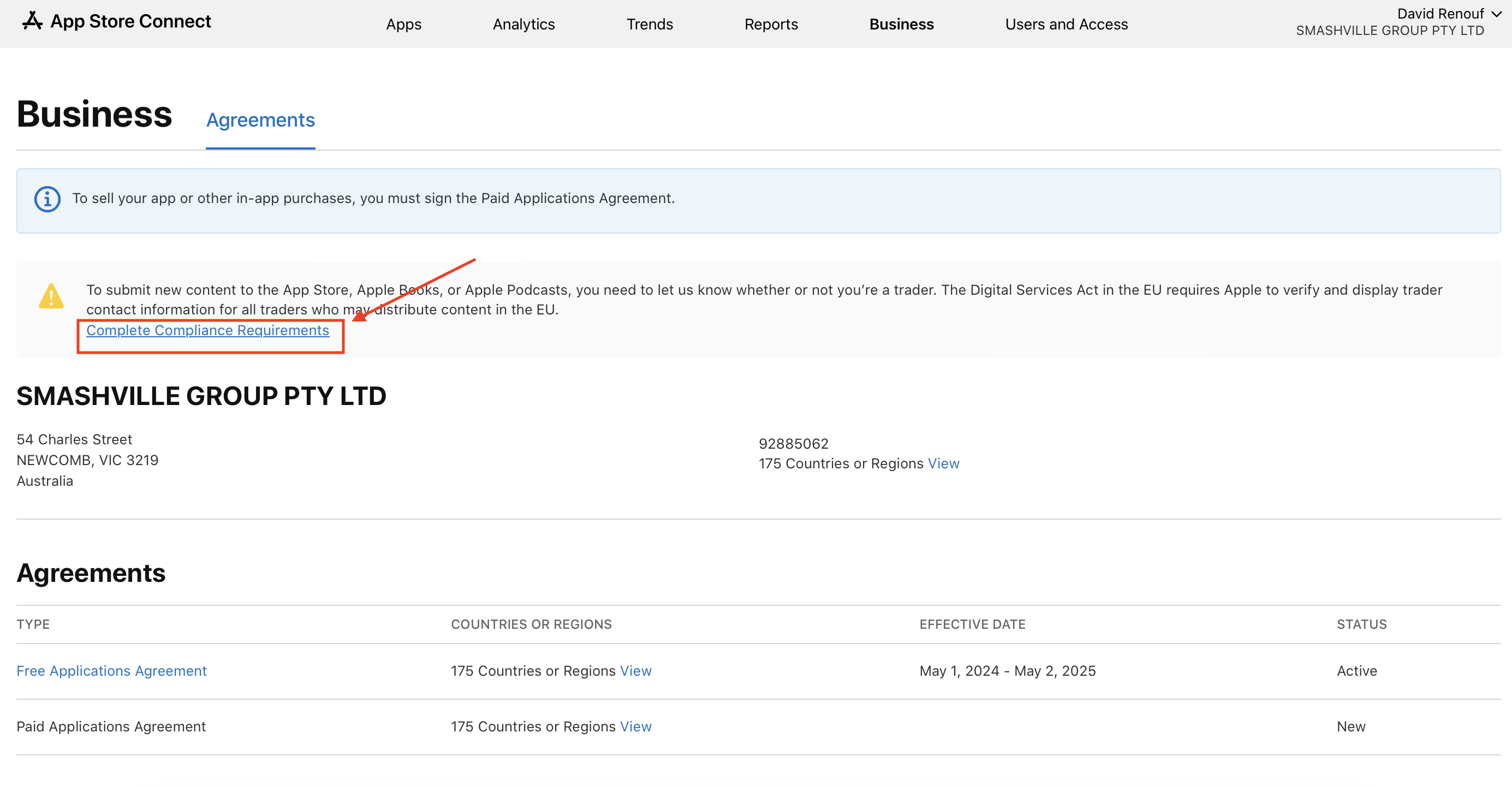View countries for Paid Applications Agreement
This screenshot has height=786, width=1512.
click(x=636, y=727)
